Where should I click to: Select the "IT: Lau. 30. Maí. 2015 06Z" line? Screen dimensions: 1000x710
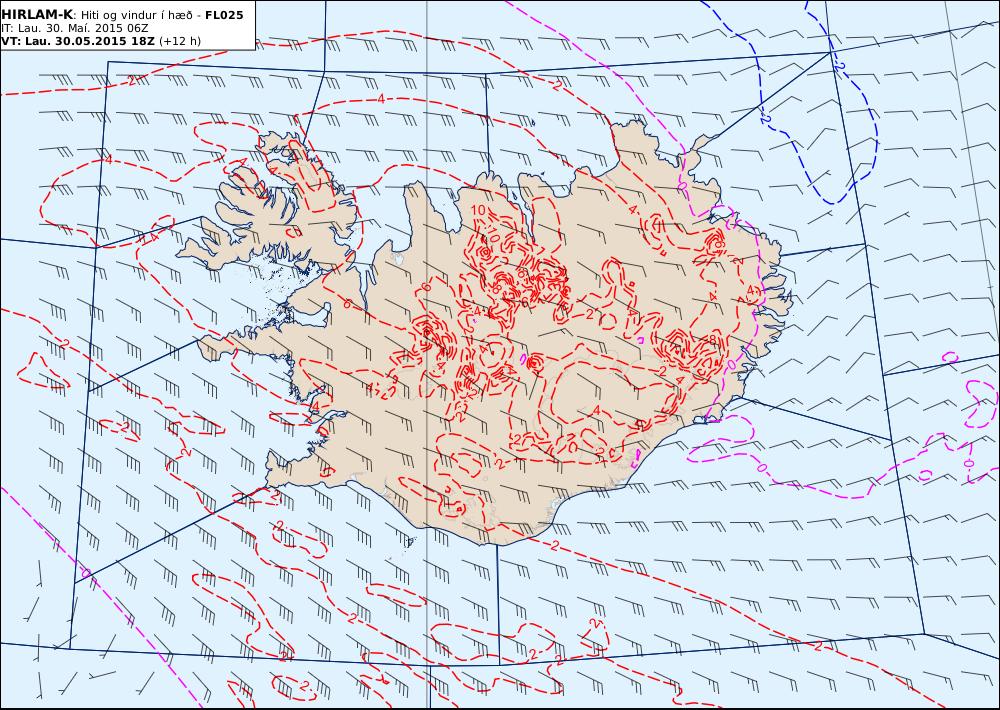(75, 28)
